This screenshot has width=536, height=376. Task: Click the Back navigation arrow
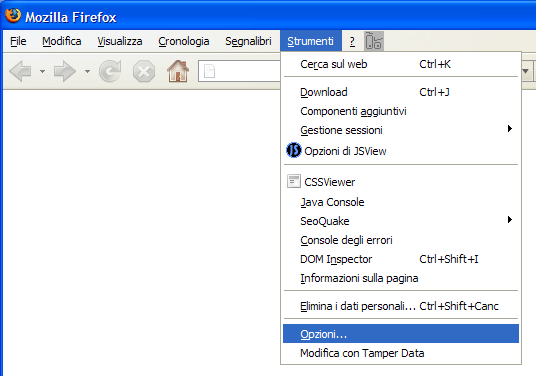point(21,71)
